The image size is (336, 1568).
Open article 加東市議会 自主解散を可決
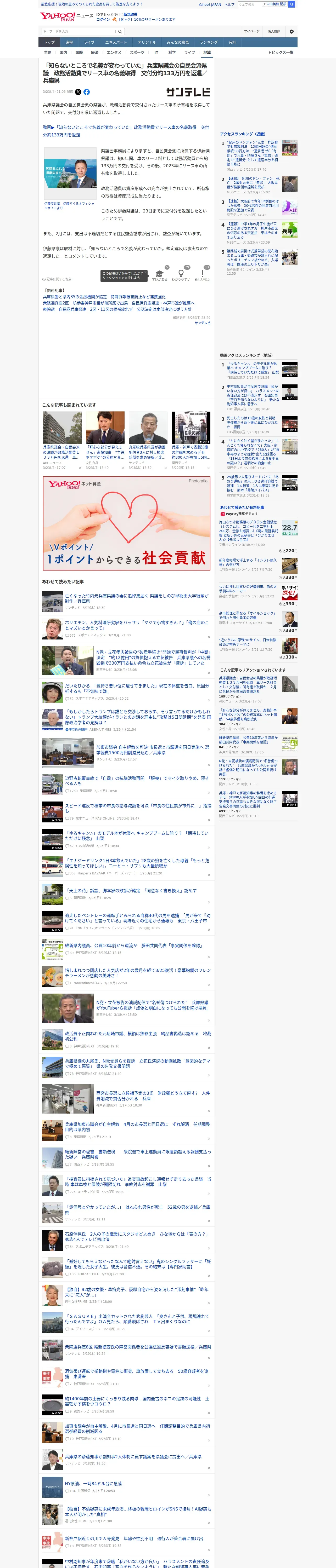click(153, 750)
